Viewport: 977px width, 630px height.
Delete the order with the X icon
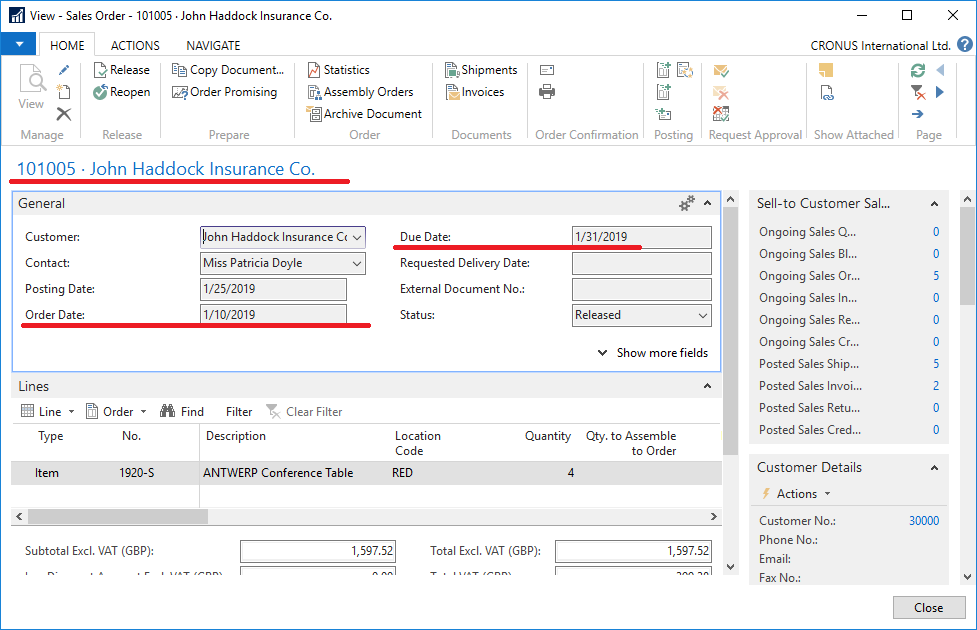click(x=64, y=114)
